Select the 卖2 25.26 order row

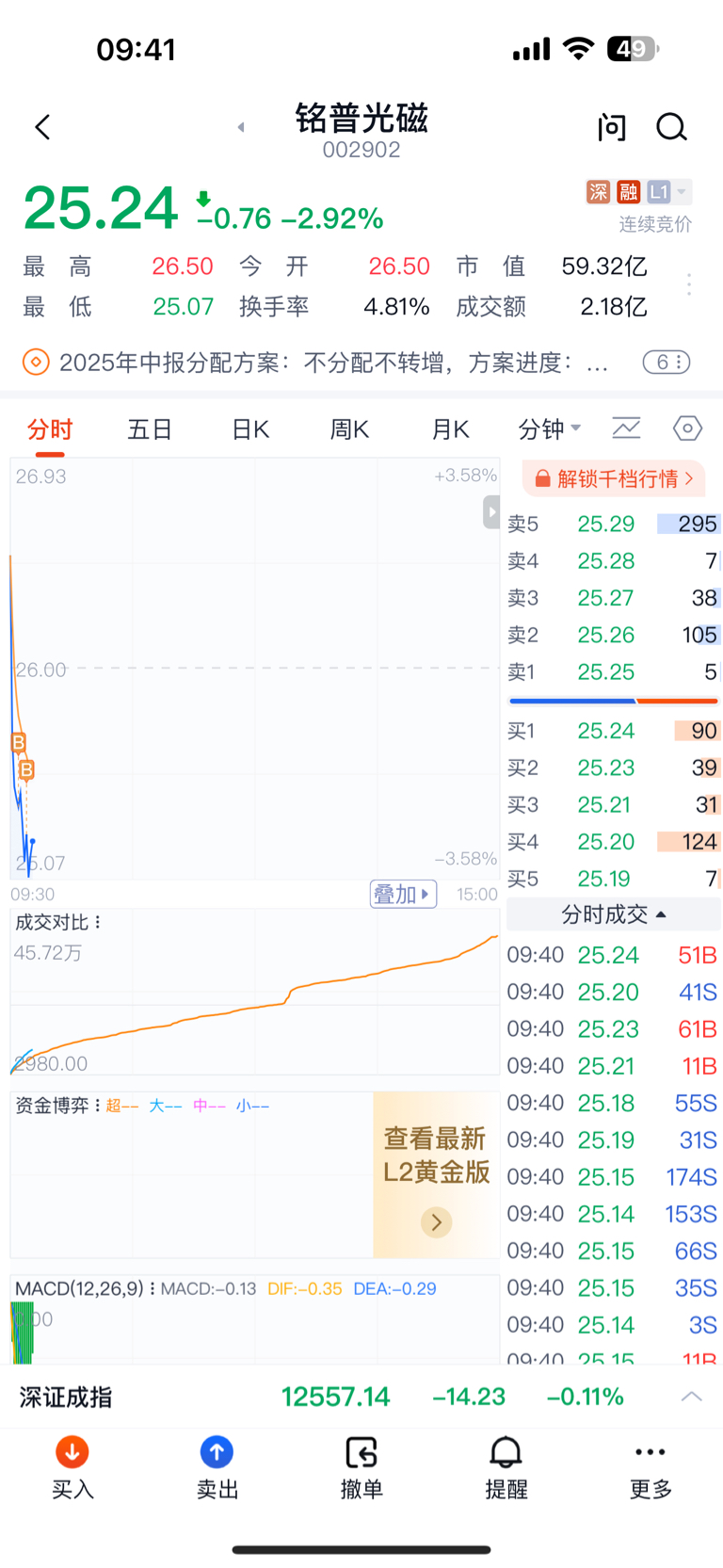coord(614,635)
